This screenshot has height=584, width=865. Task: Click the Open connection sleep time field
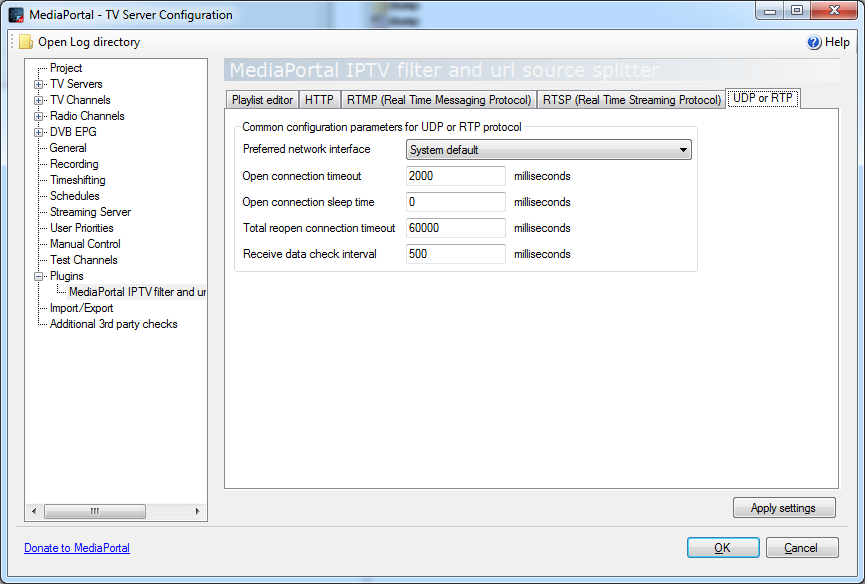[456, 202]
